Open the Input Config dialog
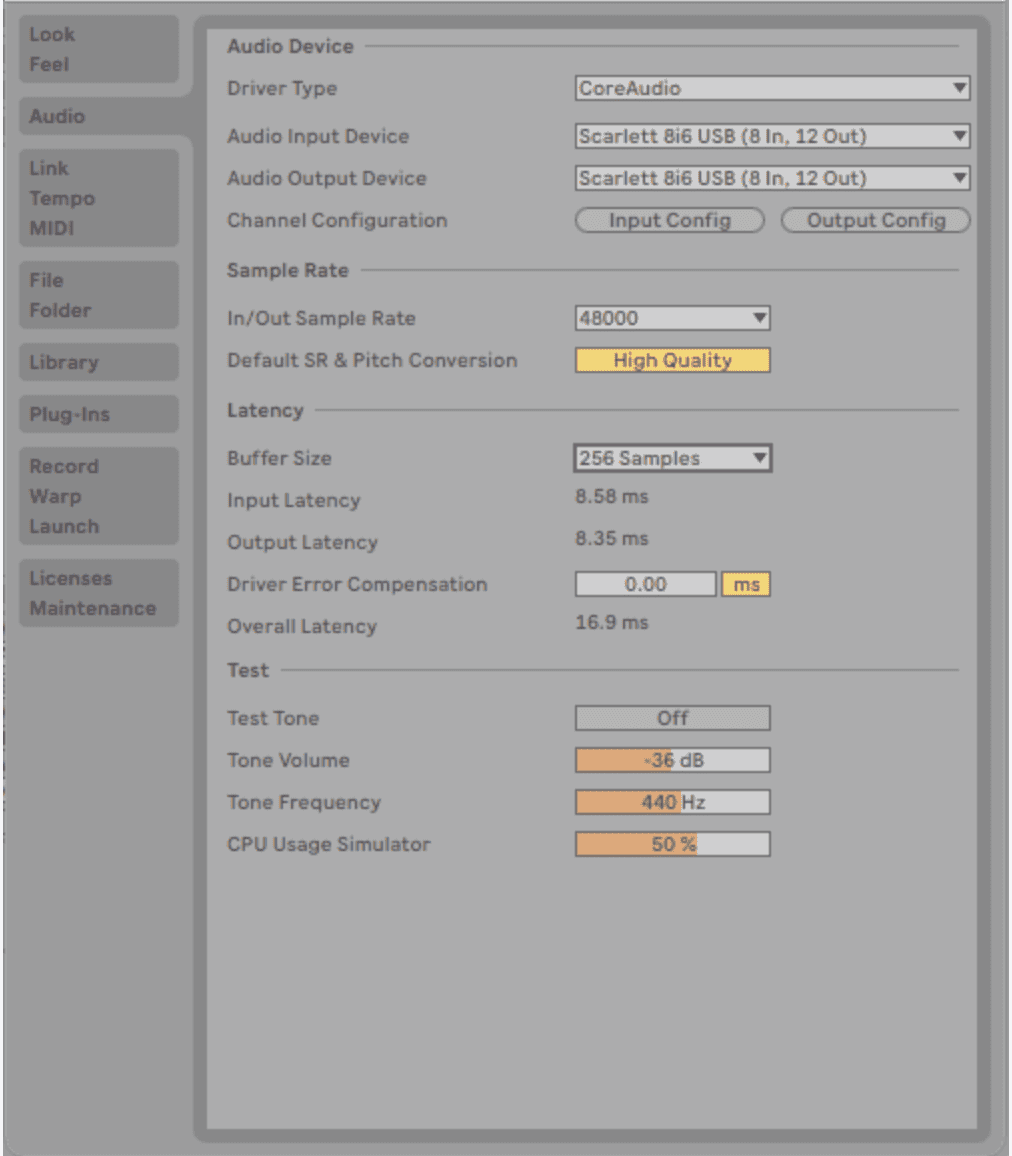Image resolution: width=1012 pixels, height=1156 pixels. (668, 220)
